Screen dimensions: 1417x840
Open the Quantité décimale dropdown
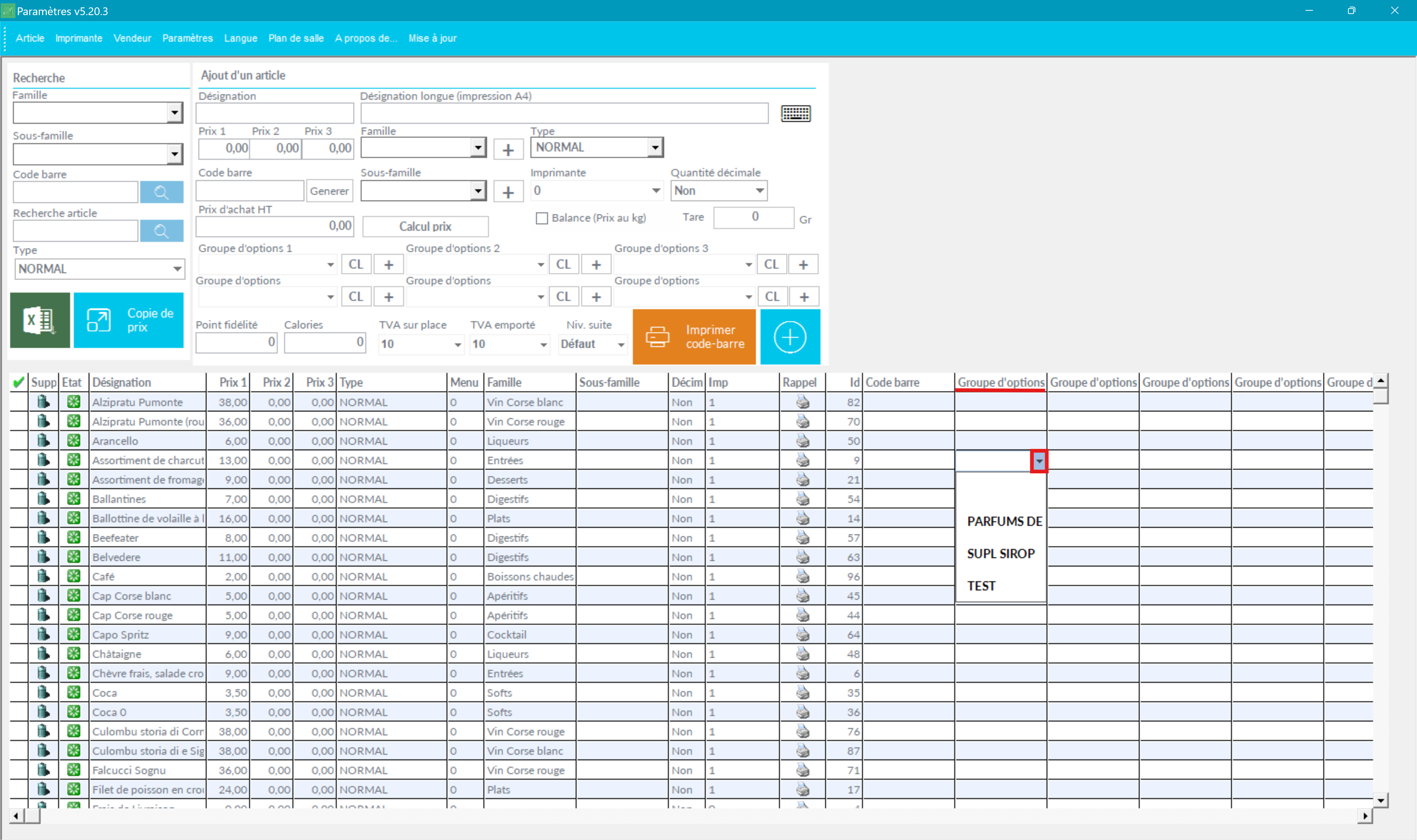[760, 191]
